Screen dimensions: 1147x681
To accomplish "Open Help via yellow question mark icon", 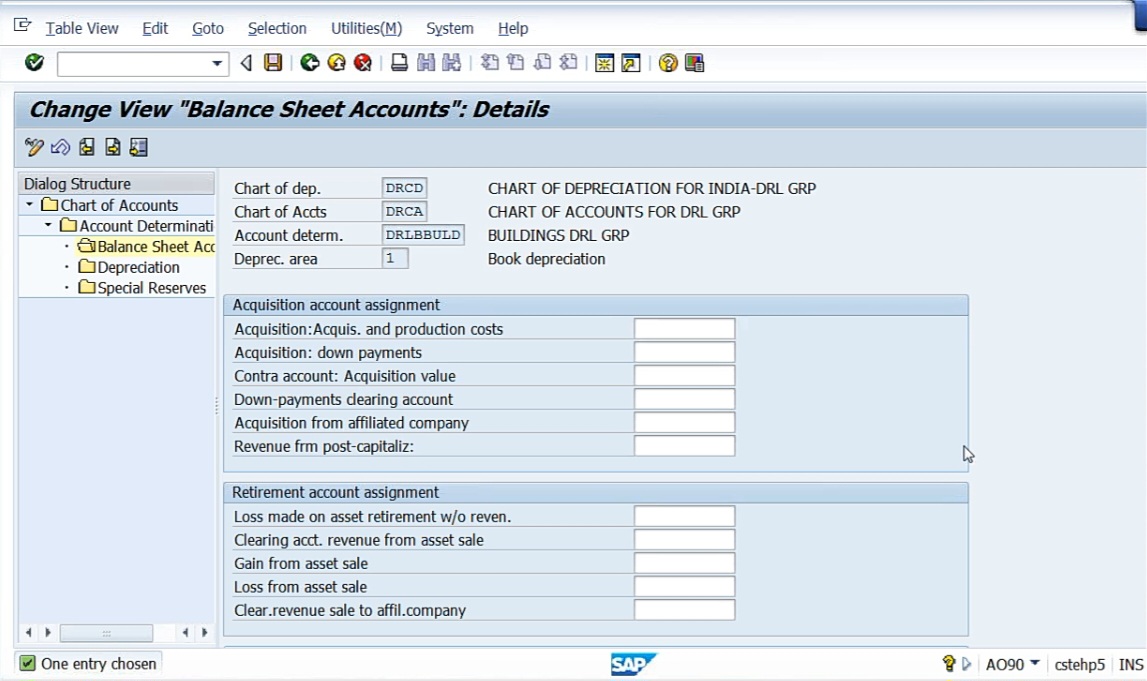I will tap(668, 63).
